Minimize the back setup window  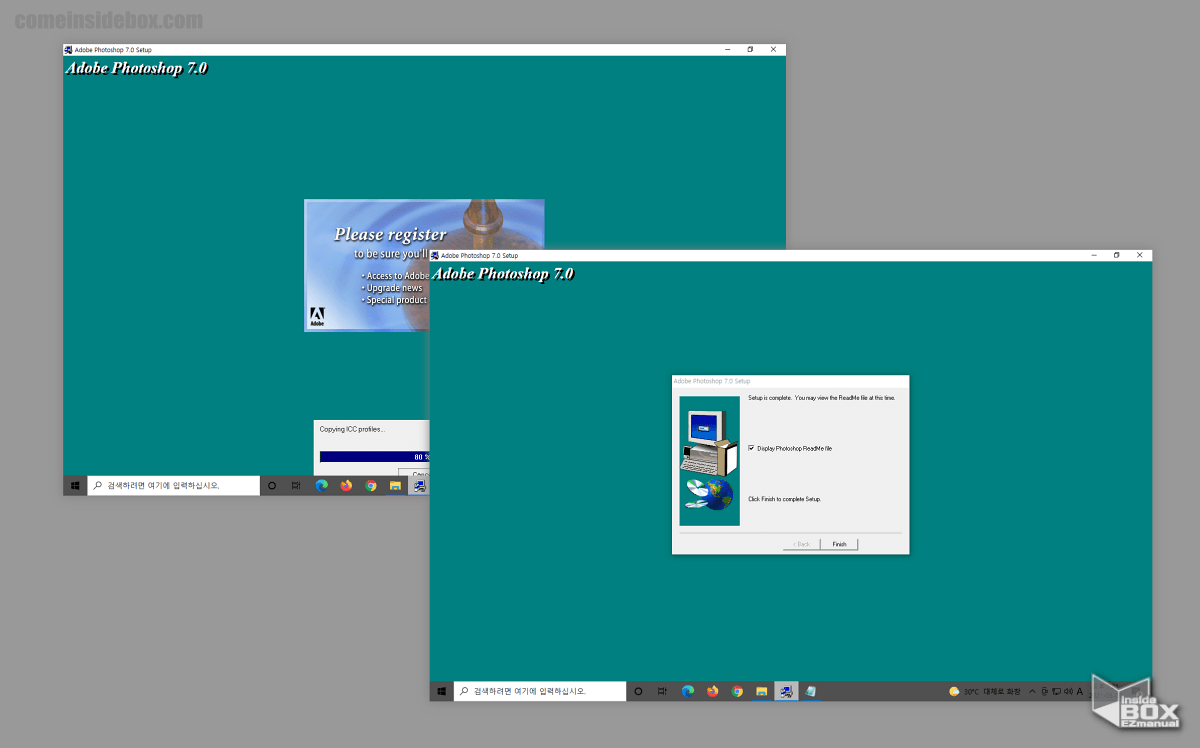[x=727, y=49]
